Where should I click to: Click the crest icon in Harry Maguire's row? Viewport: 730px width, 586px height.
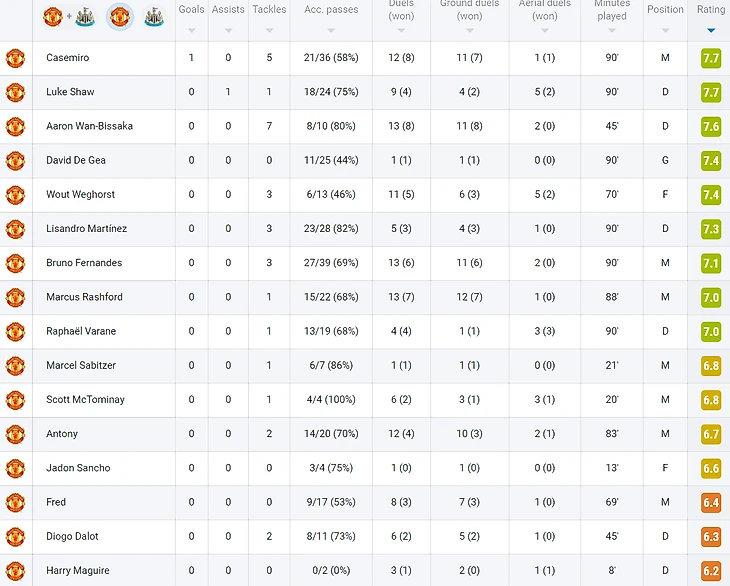click(15, 571)
